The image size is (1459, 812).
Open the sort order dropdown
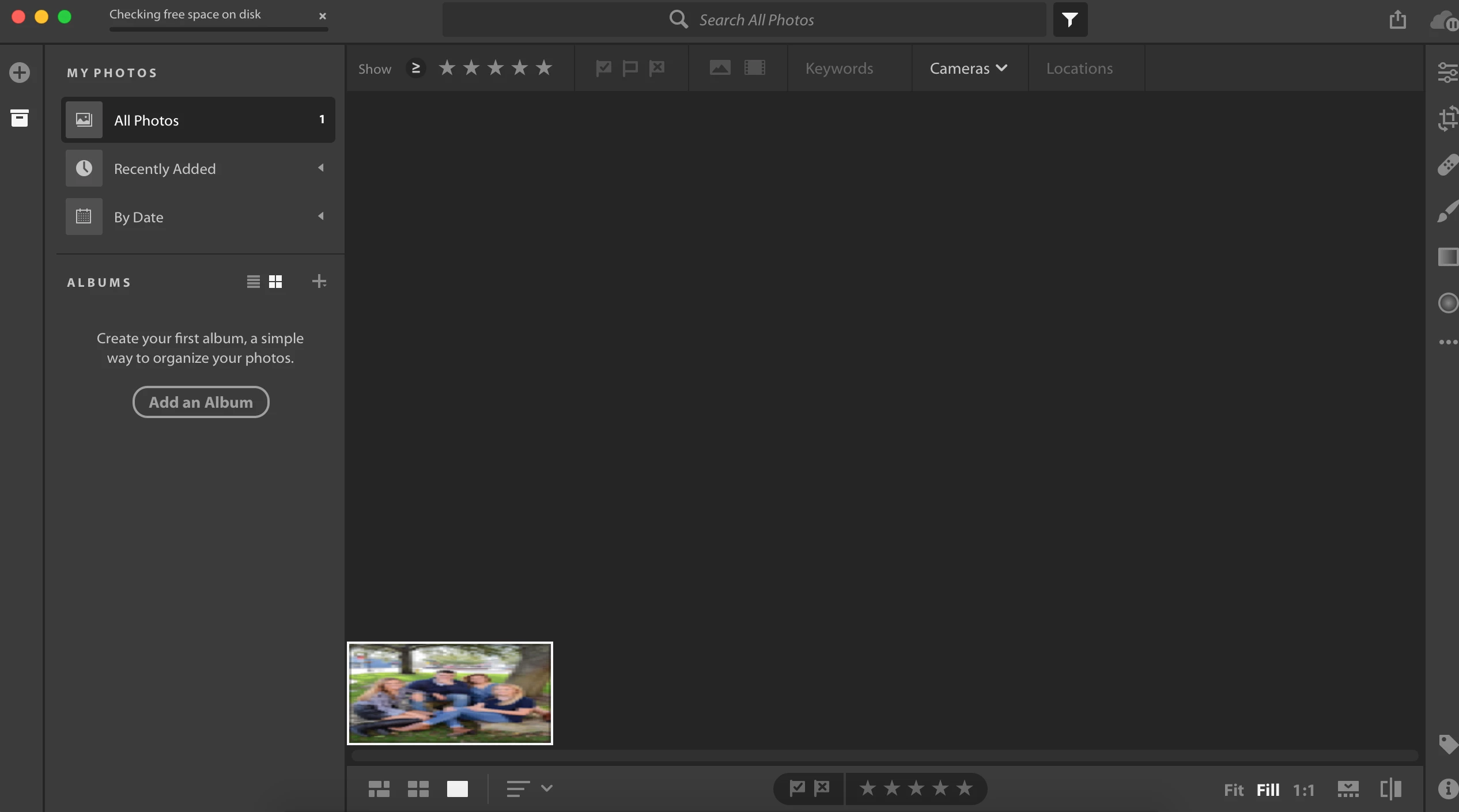[x=530, y=788]
